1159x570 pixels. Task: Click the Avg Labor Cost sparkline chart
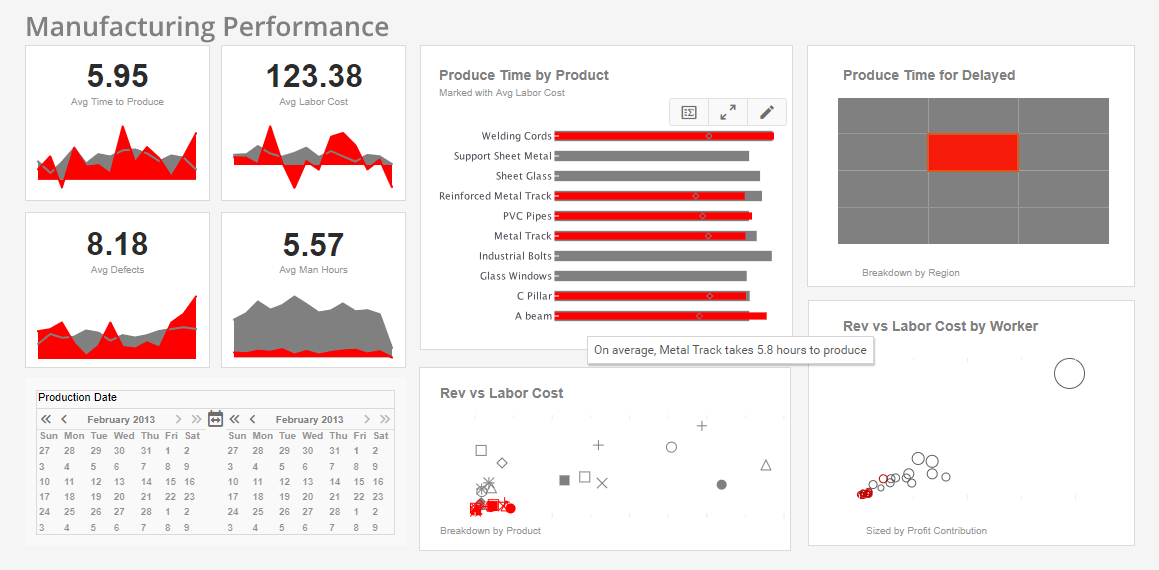pyautogui.click(x=313, y=157)
